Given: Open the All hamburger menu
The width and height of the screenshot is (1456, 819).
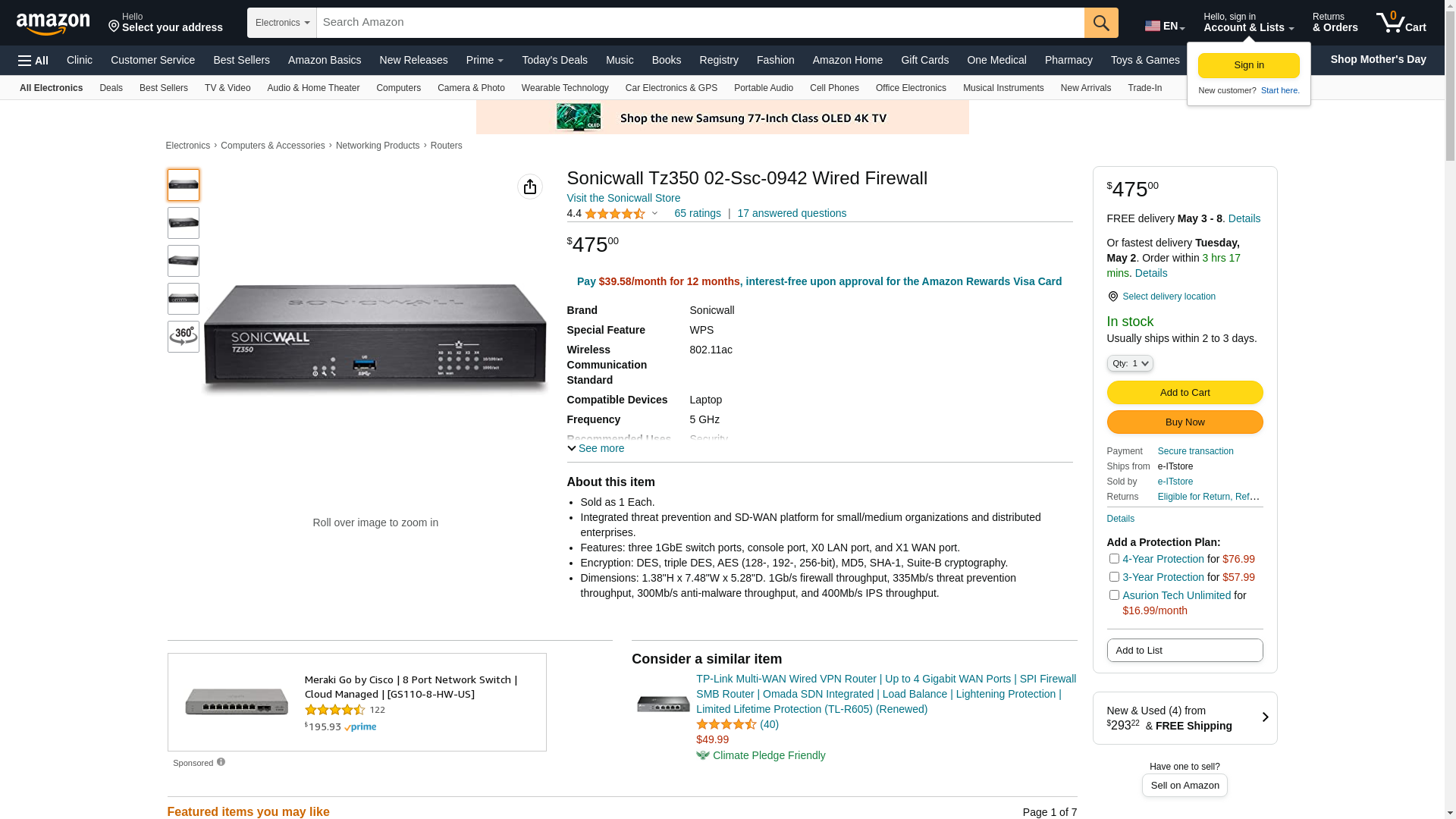Looking at the screenshot, I should point(33,61).
